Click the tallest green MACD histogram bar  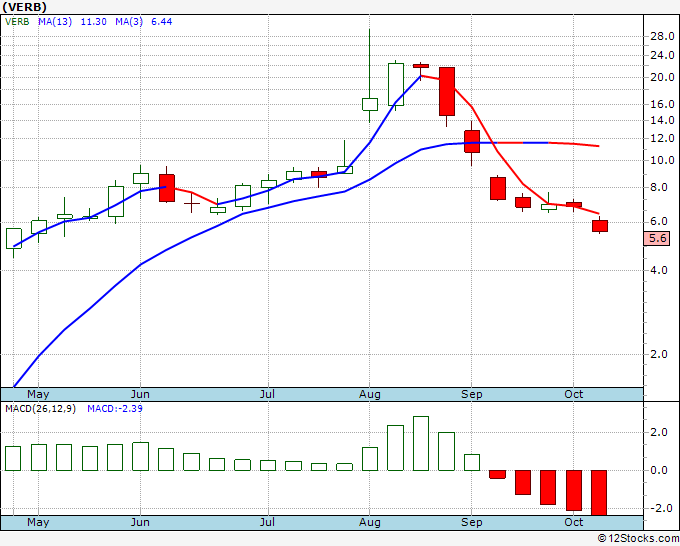coord(421,443)
